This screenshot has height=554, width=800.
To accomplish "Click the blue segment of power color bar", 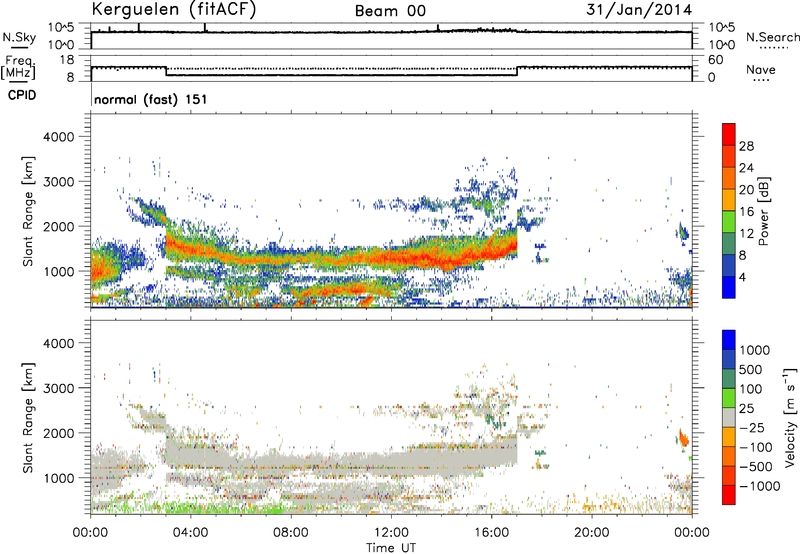I will click(729, 287).
